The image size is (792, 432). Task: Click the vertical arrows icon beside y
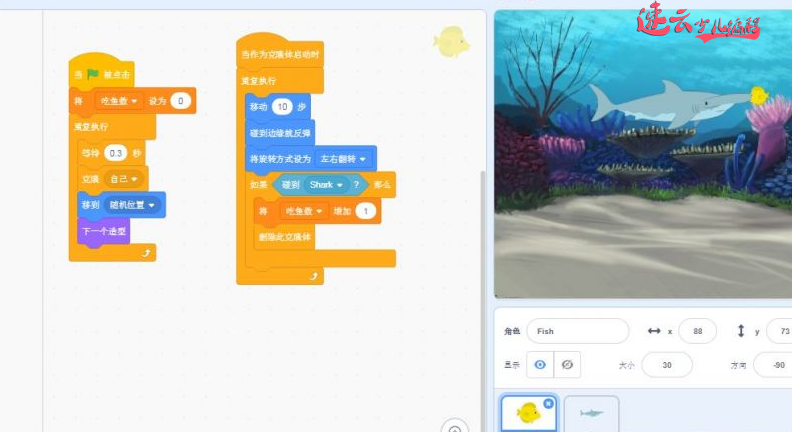pyautogui.click(x=741, y=331)
